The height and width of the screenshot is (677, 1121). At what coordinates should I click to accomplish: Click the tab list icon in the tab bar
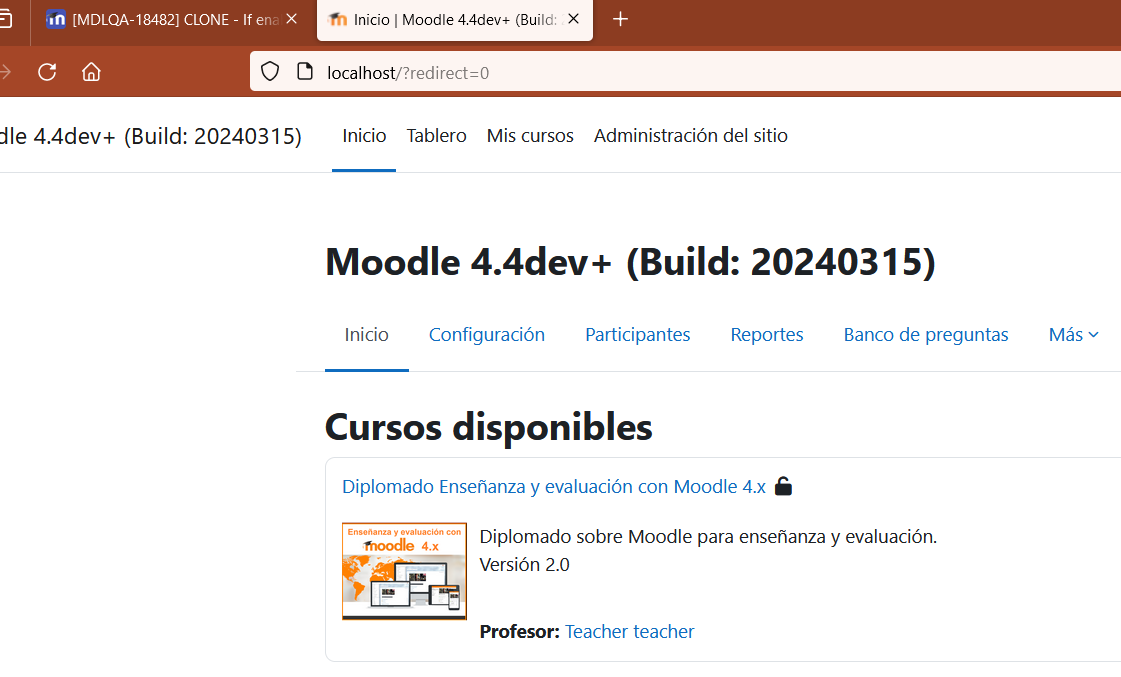[x=5, y=19]
